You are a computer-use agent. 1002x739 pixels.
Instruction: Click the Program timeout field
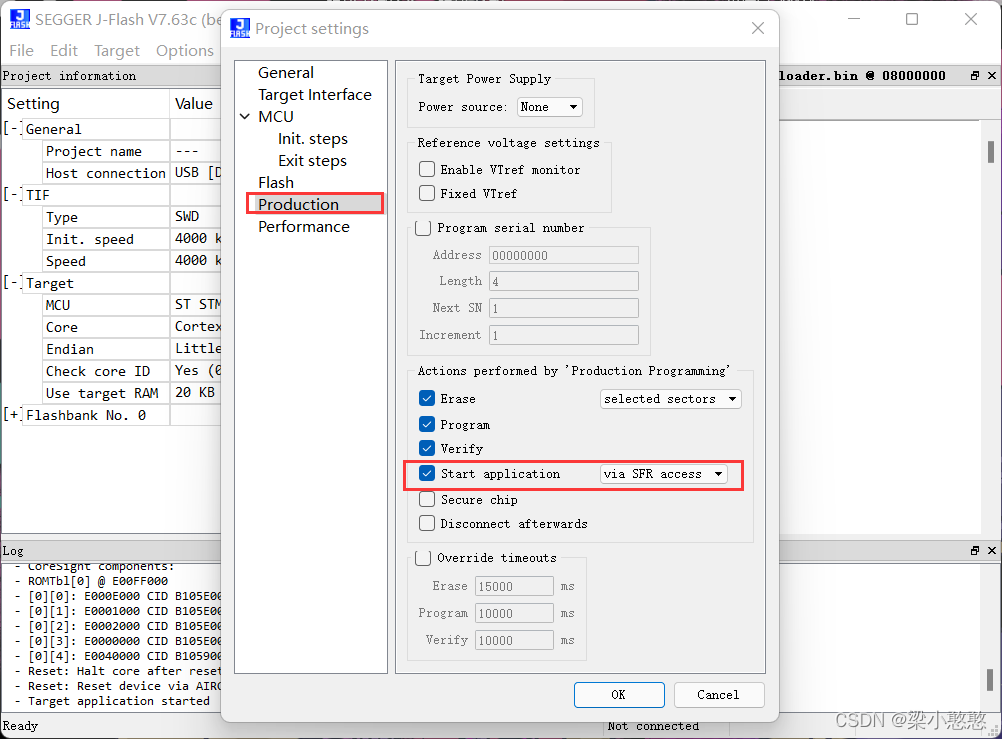[514, 613]
